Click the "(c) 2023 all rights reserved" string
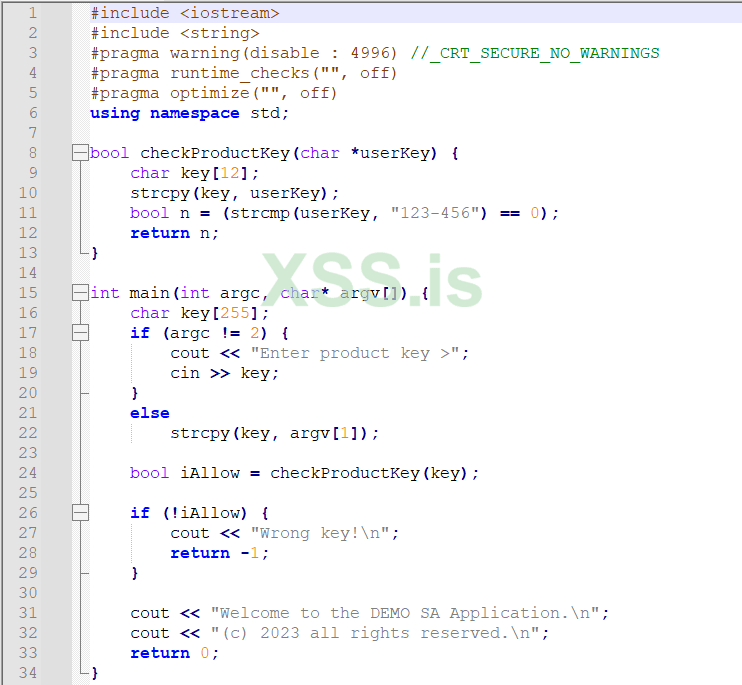This screenshot has height=685, width=742. [375, 633]
